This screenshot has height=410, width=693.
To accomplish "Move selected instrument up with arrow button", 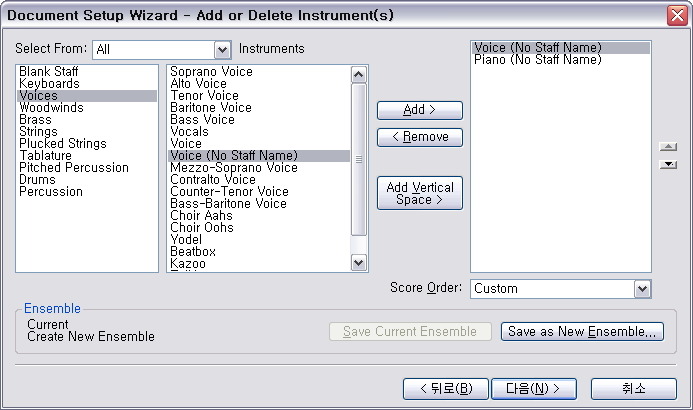I will pos(669,147).
